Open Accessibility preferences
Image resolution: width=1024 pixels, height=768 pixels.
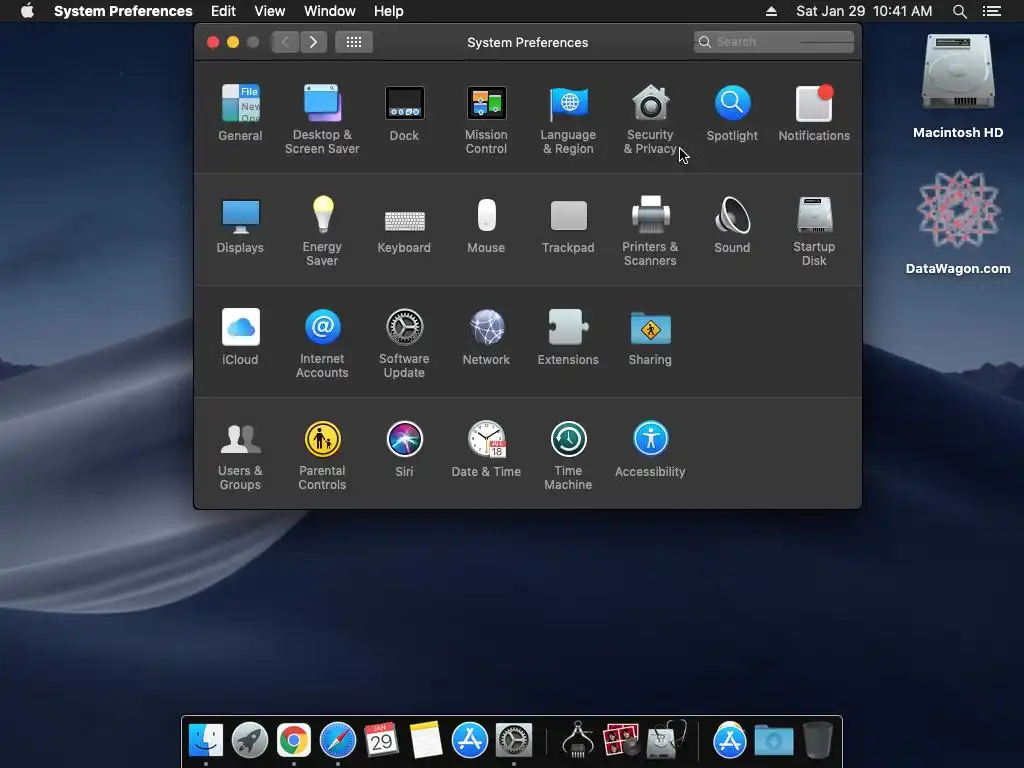point(650,449)
